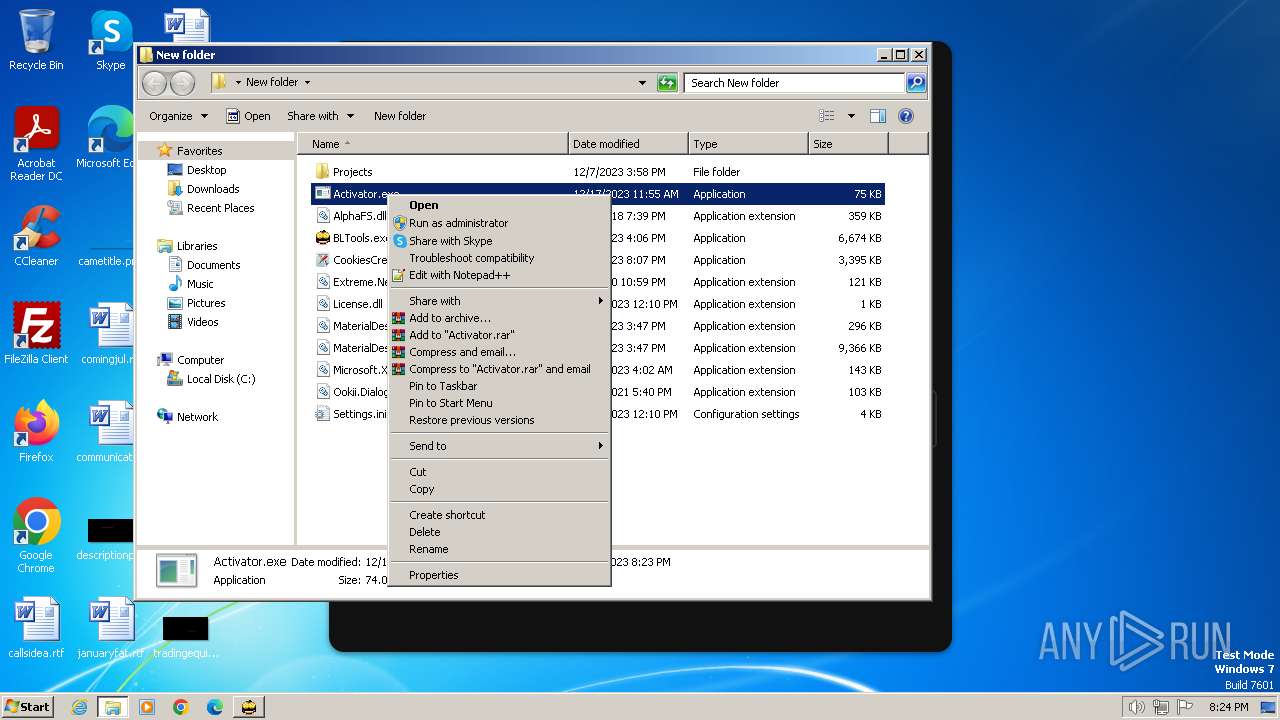
Task: Open Skype desktop shortcut
Action: (x=110, y=40)
